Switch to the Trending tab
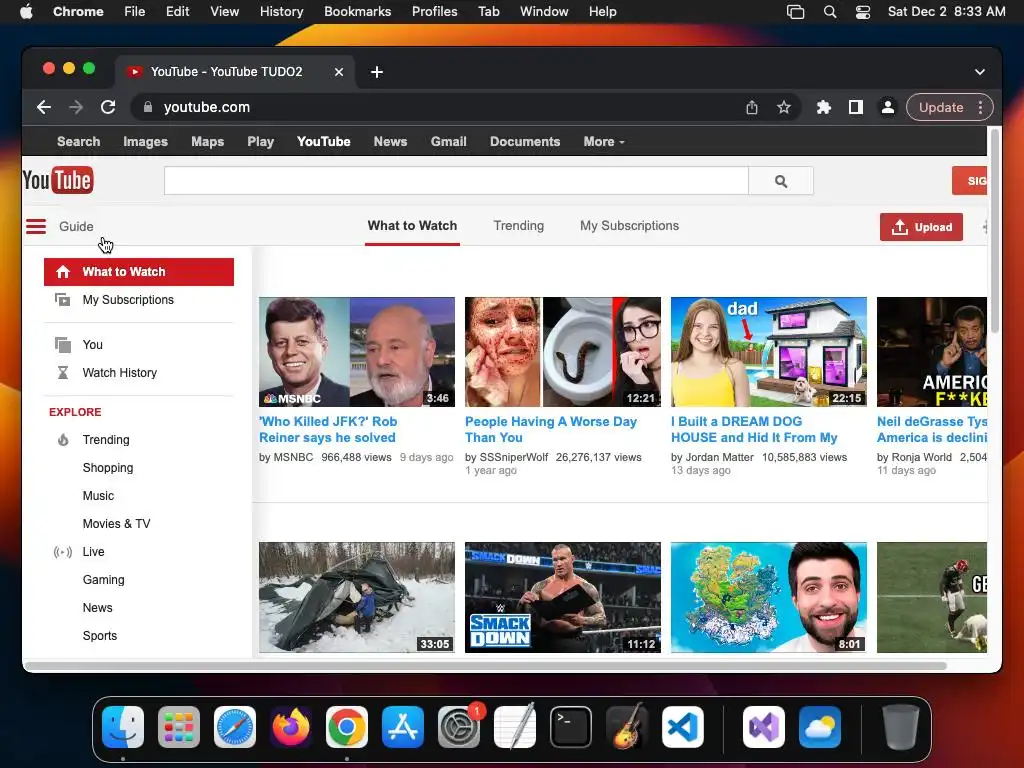Screen dimensions: 1024x768 click(x=519, y=226)
